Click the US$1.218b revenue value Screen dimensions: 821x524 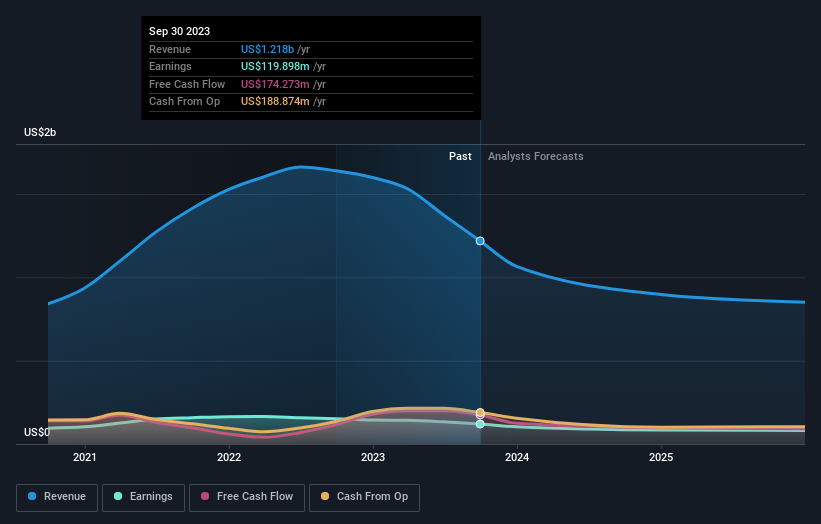click(x=268, y=49)
